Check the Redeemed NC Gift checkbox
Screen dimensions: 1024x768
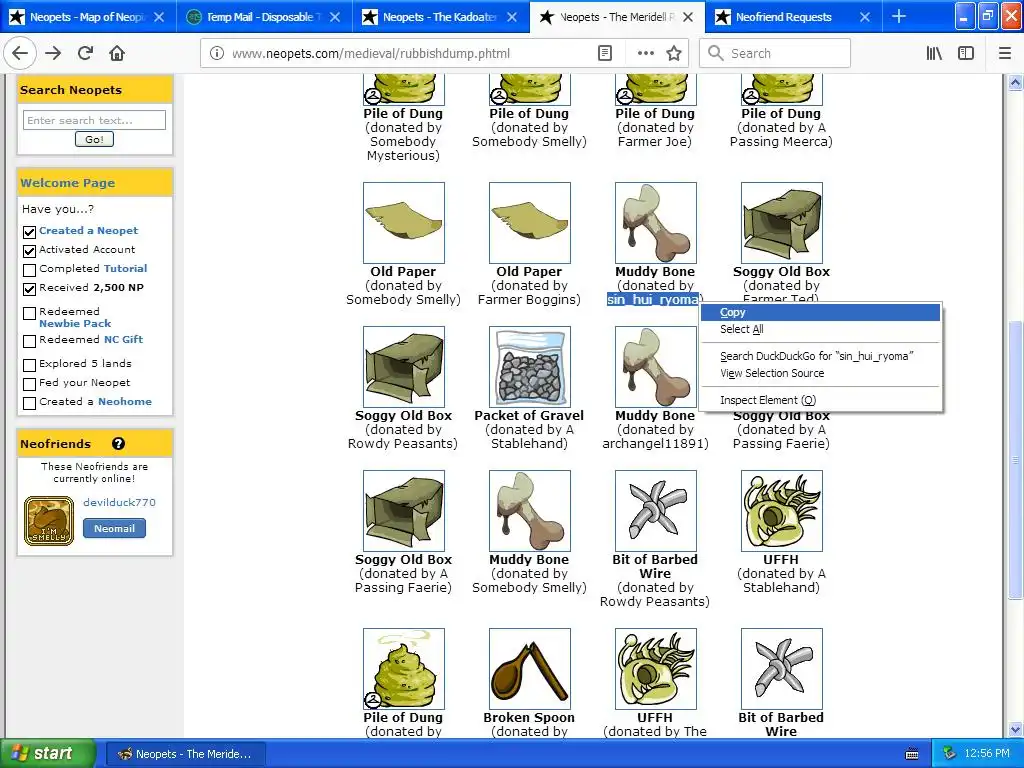[29, 341]
